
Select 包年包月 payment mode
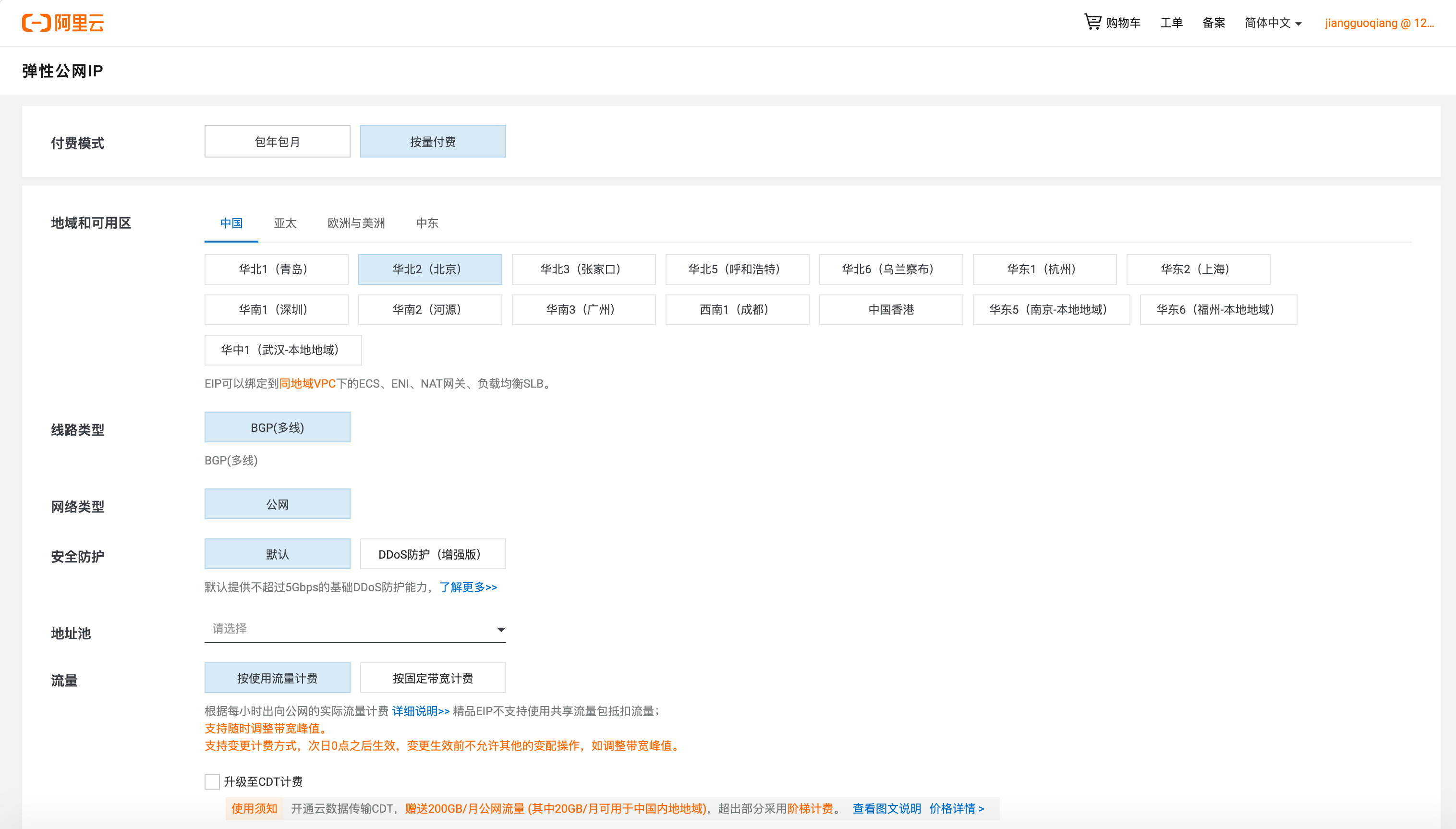click(277, 141)
